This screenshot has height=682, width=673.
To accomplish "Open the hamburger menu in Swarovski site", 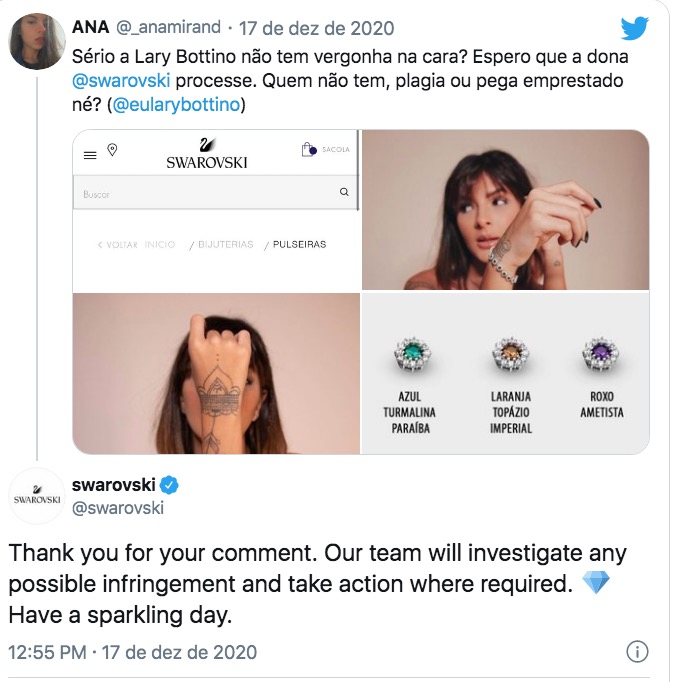I will point(90,155).
